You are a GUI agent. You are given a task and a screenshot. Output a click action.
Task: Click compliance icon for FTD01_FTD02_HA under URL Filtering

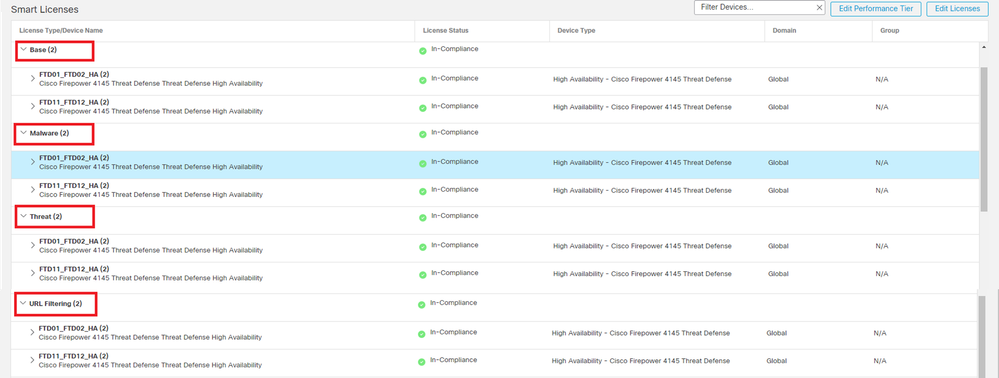(421, 334)
